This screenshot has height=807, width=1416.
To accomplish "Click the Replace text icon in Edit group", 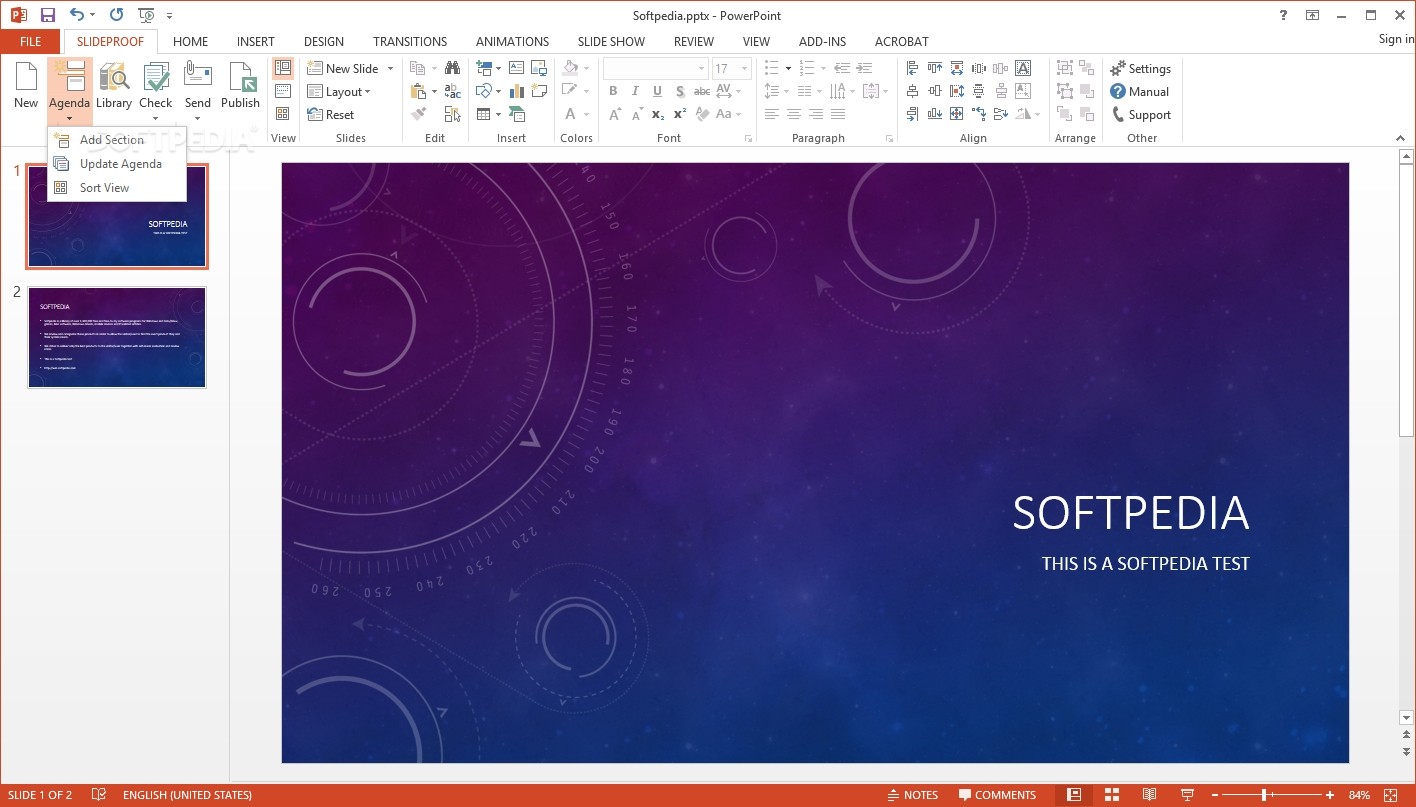I will (x=453, y=91).
